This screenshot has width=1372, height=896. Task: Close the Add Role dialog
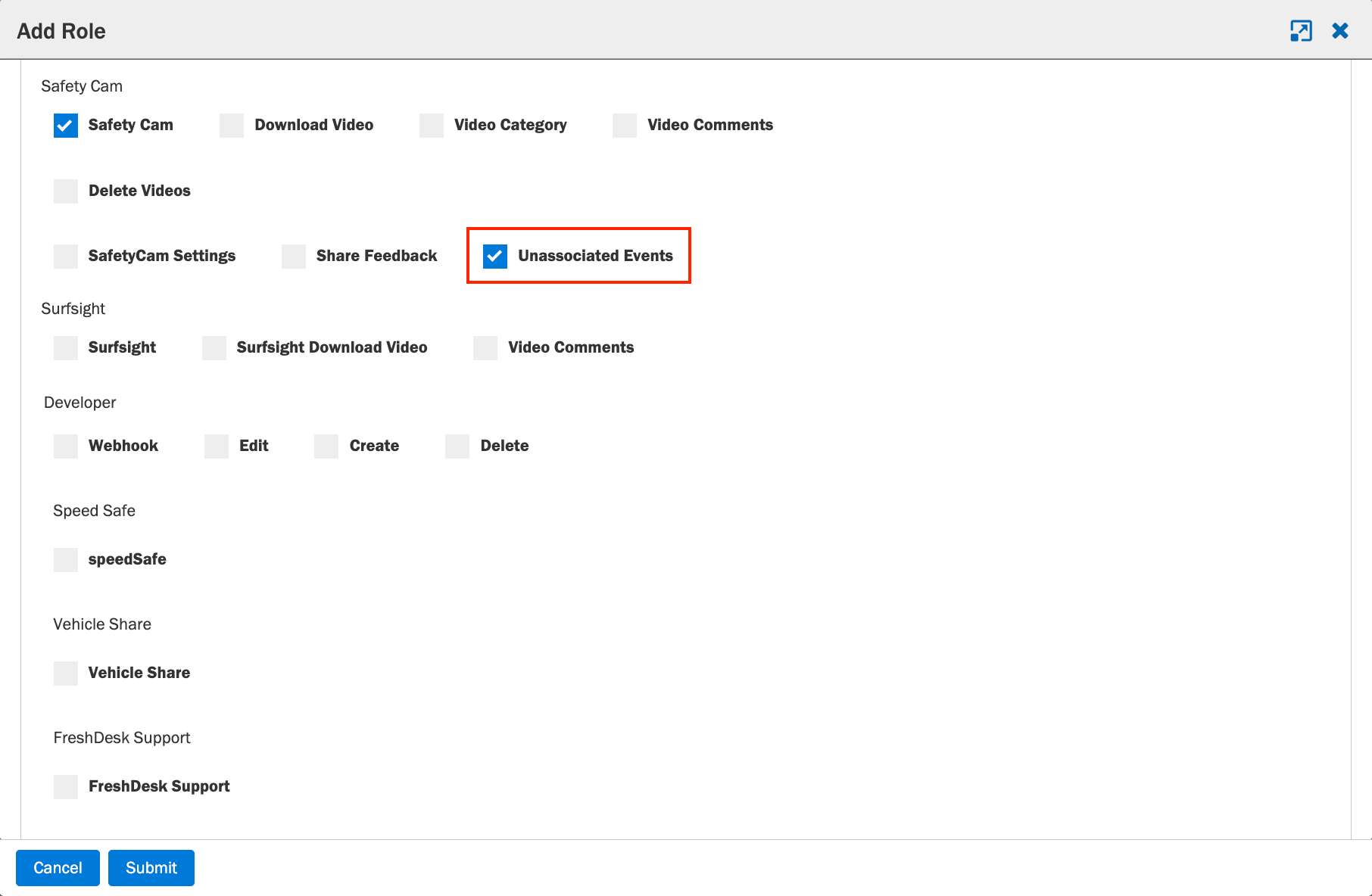1340,31
